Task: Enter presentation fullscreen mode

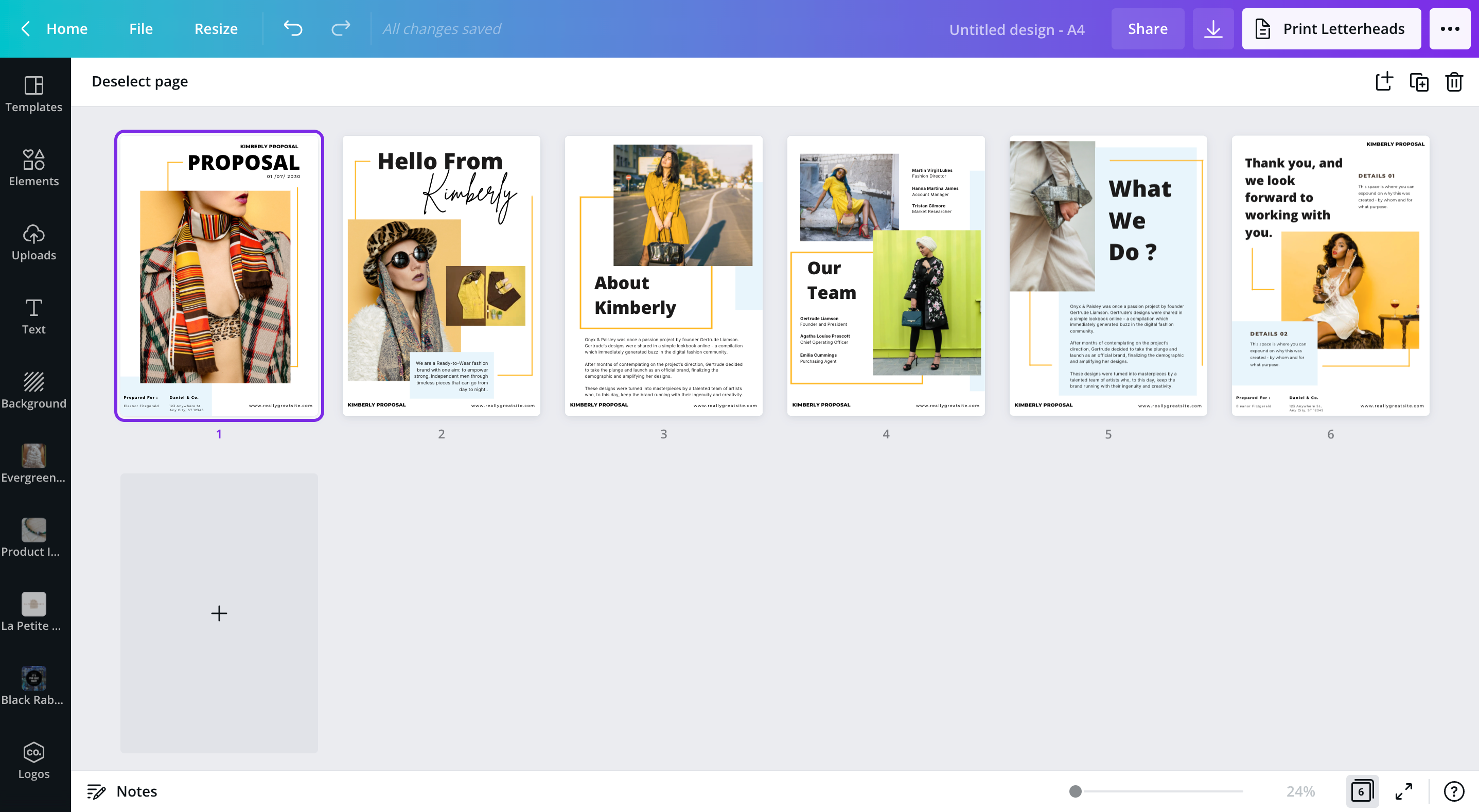Action: 1404,791
